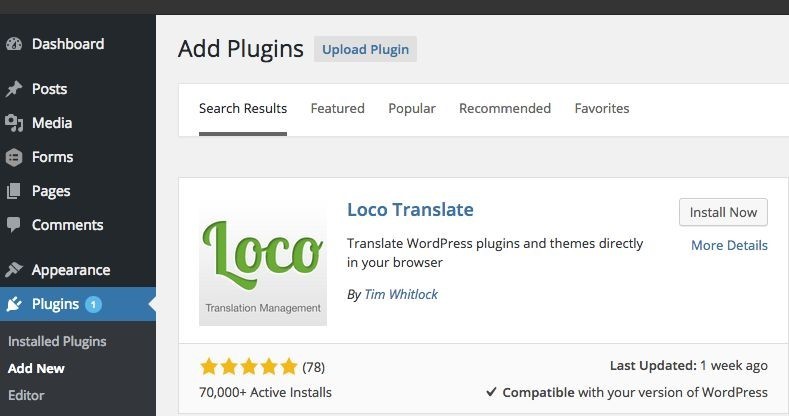Image resolution: width=789 pixels, height=416 pixels.
Task: Open Installed Plugins submenu item
Action: (x=57, y=342)
